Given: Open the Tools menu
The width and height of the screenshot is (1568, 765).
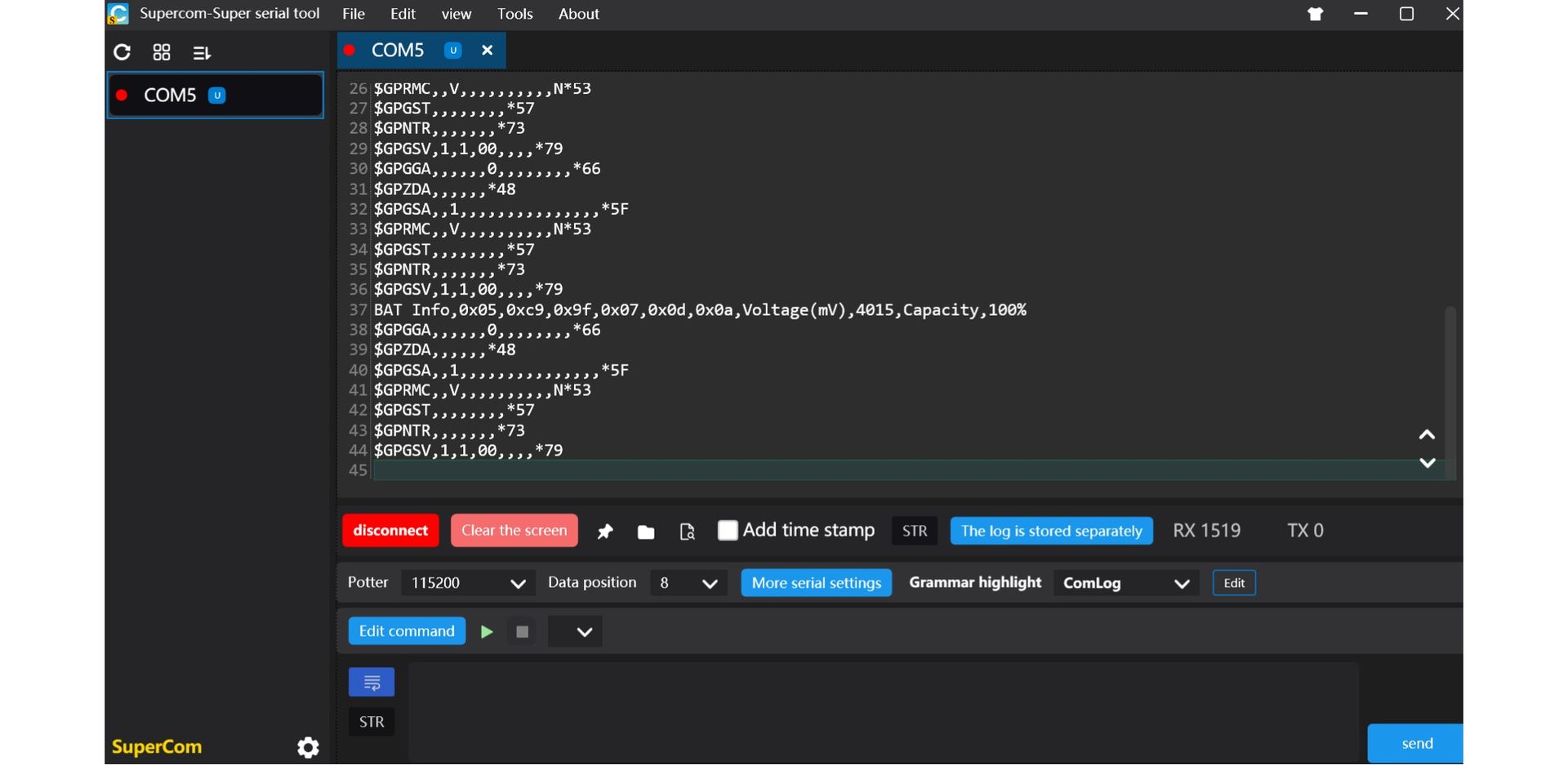Looking at the screenshot, I should [x=514, y=14].
